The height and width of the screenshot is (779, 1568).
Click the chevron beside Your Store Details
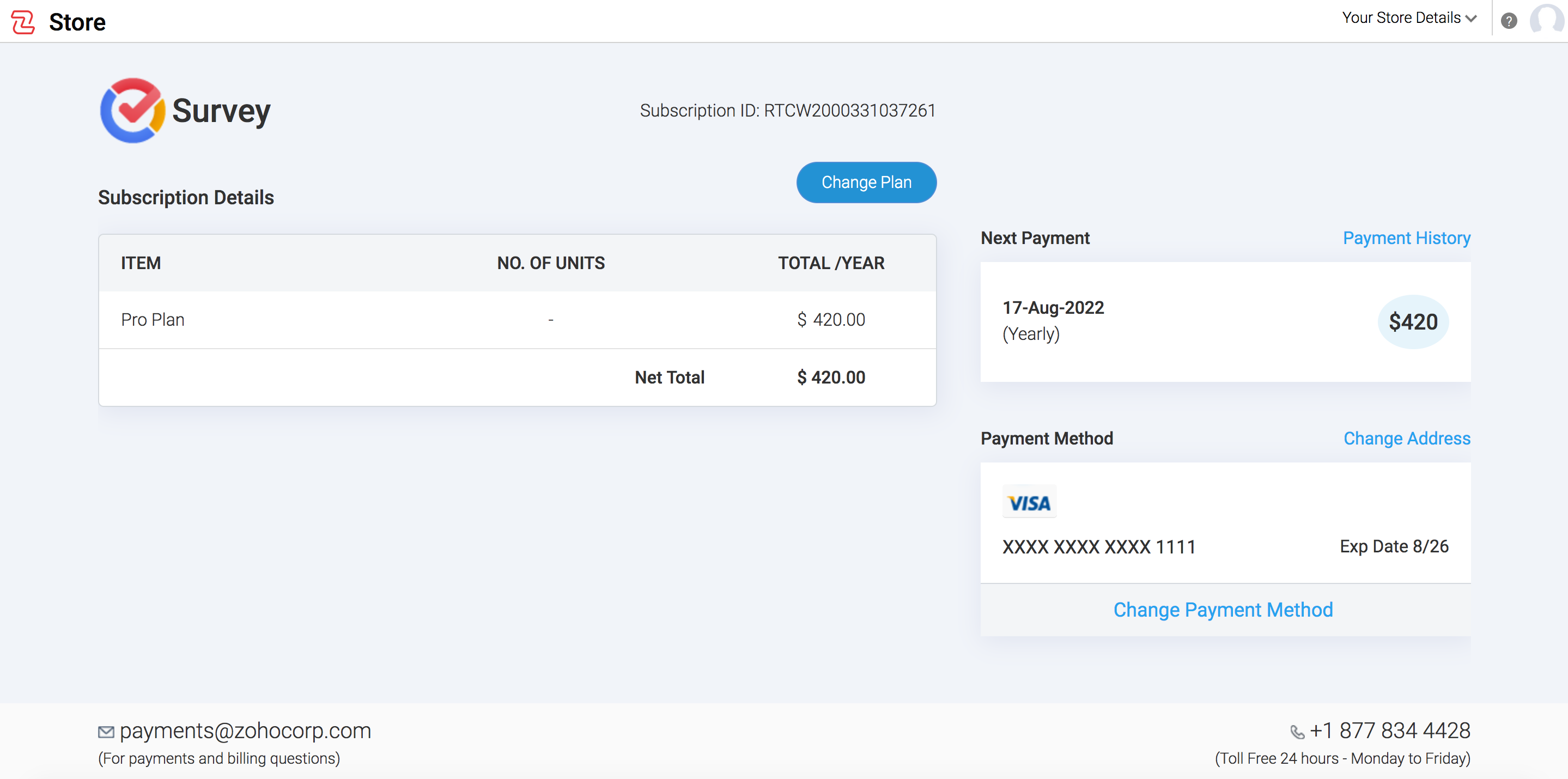1471,19
